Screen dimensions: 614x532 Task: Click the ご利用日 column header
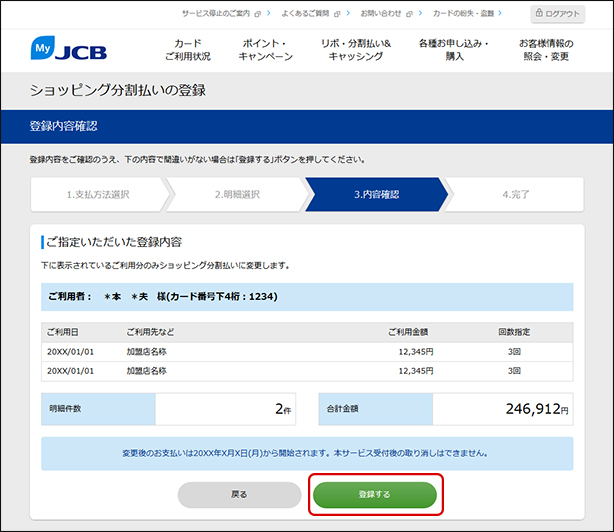(63, 332)
